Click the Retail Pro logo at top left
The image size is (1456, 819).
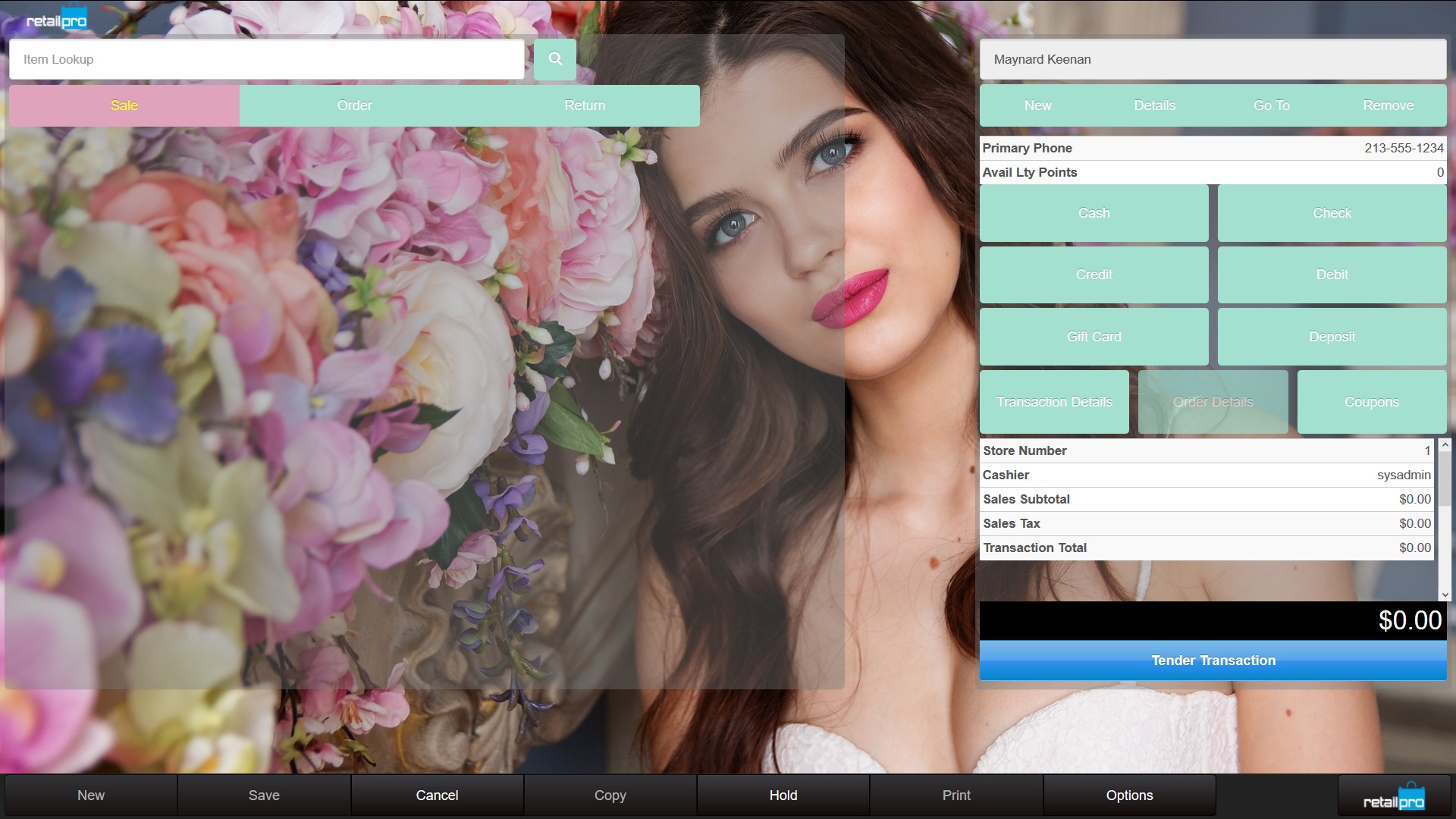57,20
